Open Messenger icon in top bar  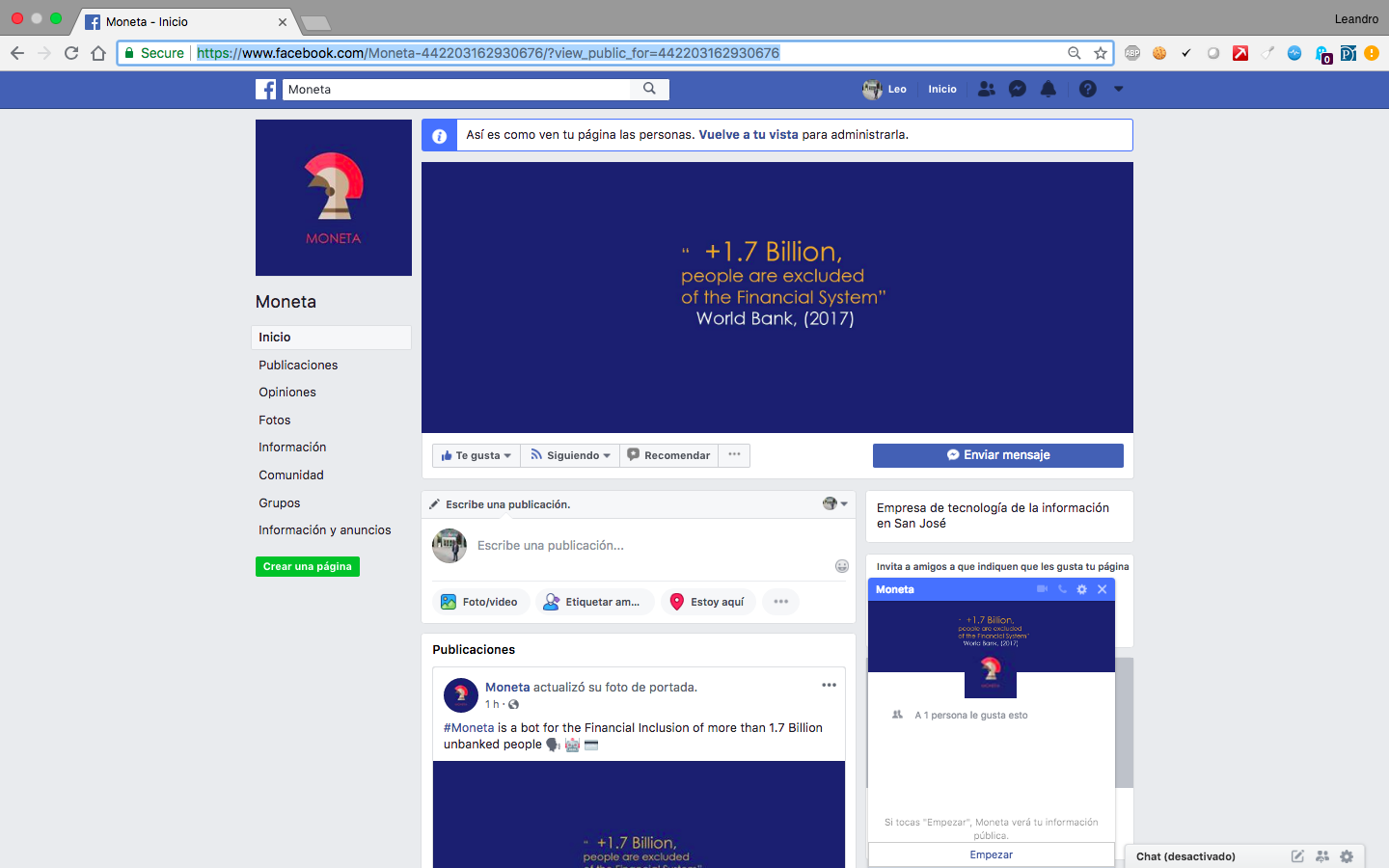click(x=1017, y=89)
